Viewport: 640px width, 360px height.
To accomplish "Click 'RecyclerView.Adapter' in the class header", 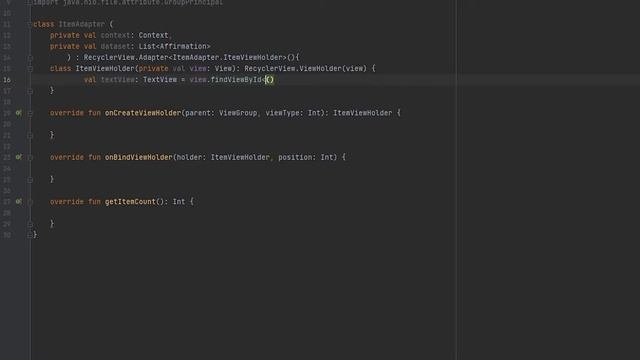I will pyautogui.click(x=126, y=58).
